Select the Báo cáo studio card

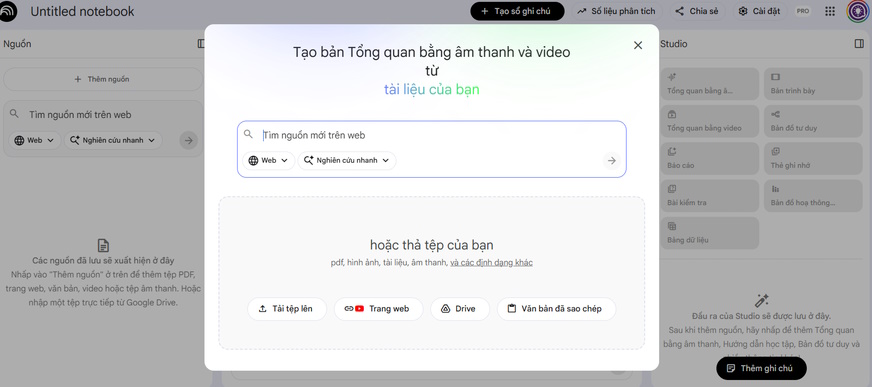point(709,158)
